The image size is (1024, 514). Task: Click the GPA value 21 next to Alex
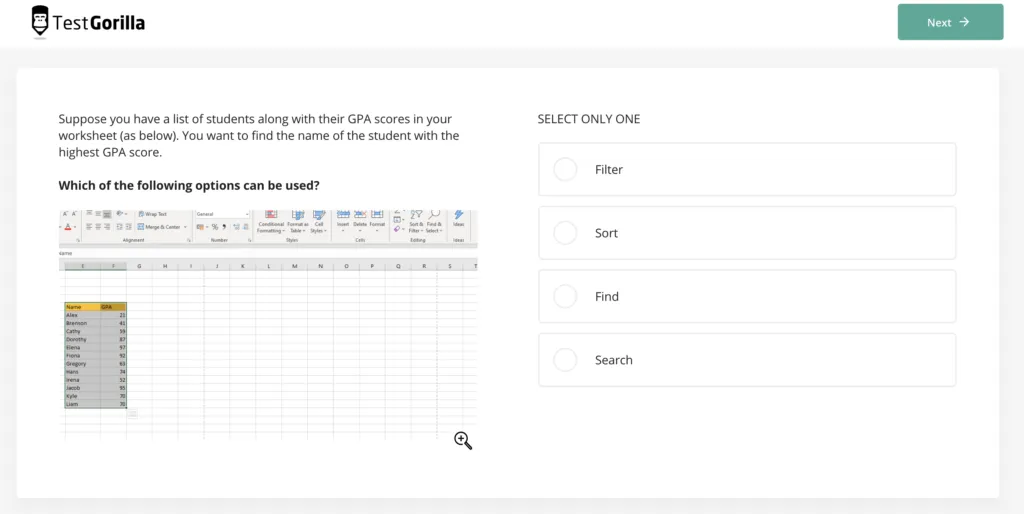coord(113,315)
